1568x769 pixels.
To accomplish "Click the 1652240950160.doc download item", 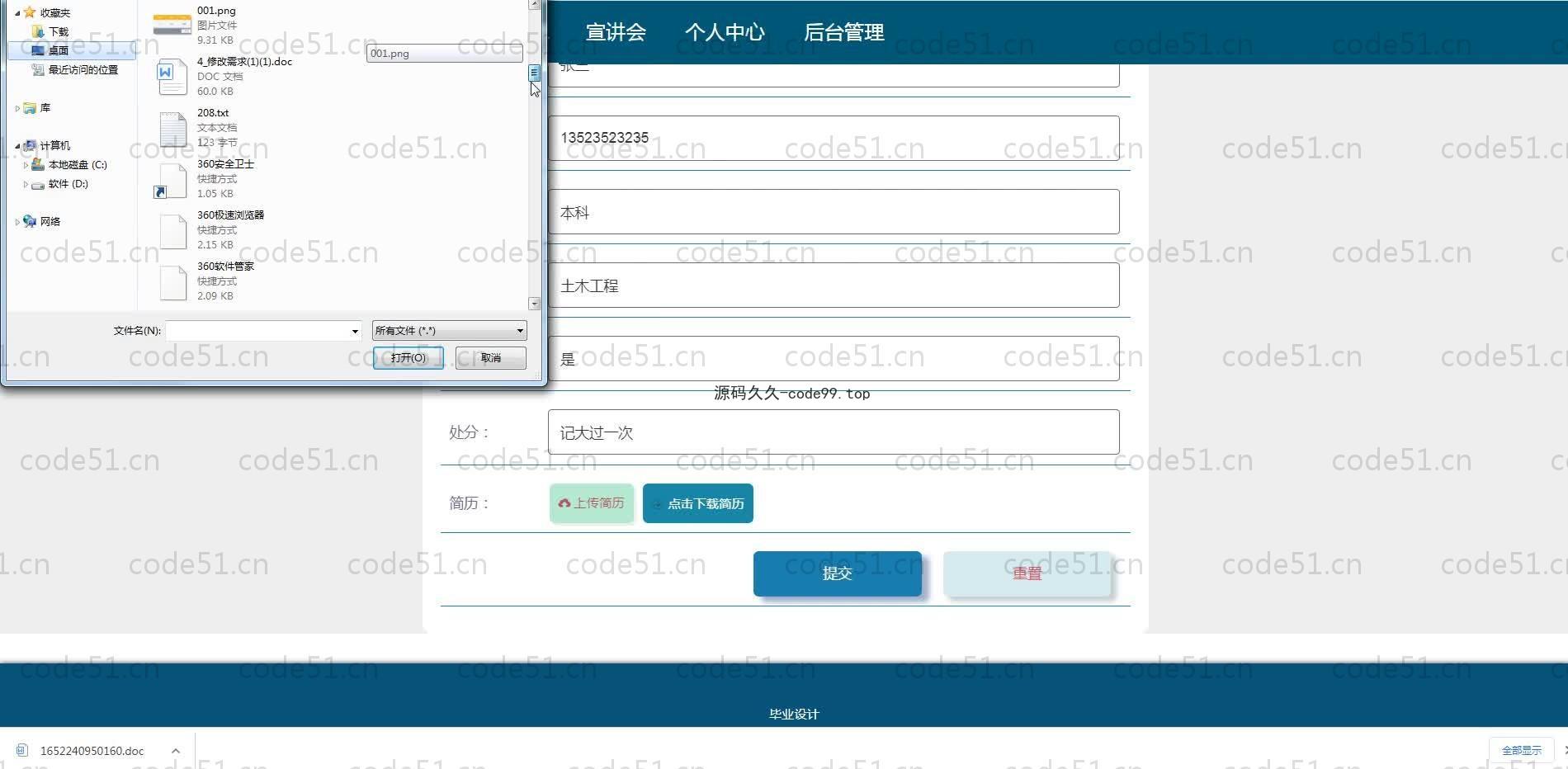I will [92, 751].
